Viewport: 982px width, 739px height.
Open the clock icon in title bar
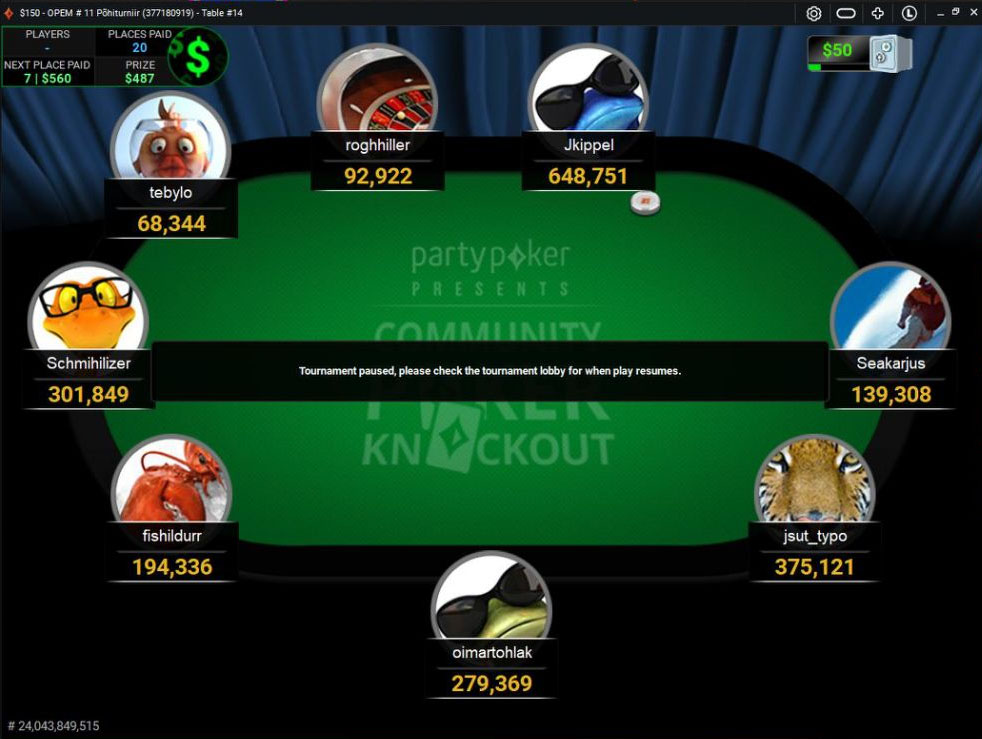click(x=909, y=13)
